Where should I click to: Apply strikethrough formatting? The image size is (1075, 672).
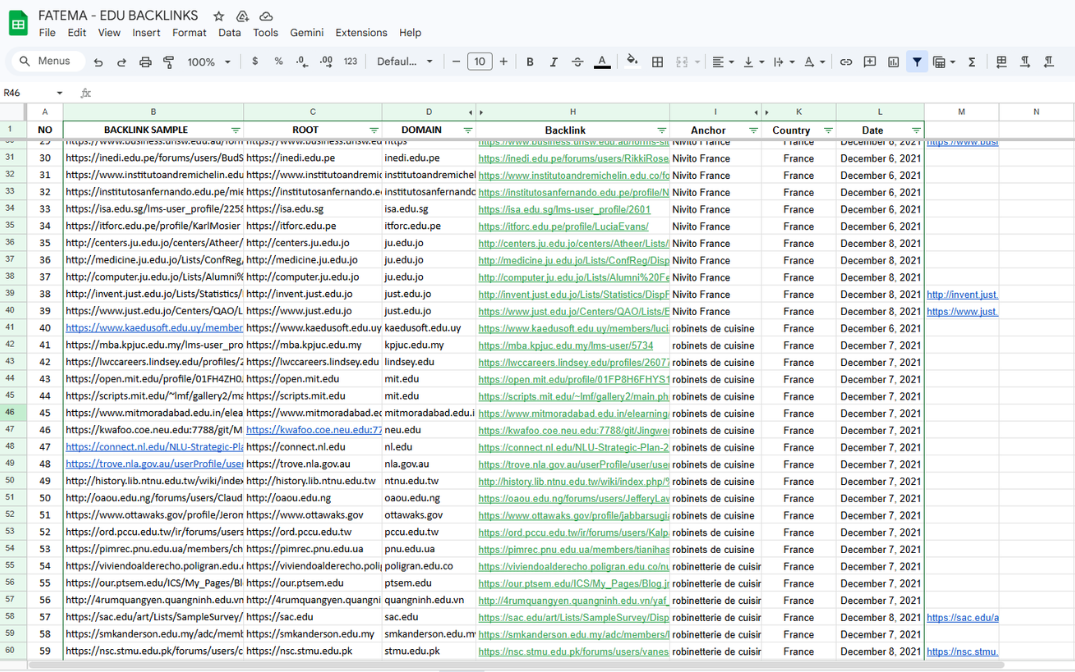click(577, 62)
